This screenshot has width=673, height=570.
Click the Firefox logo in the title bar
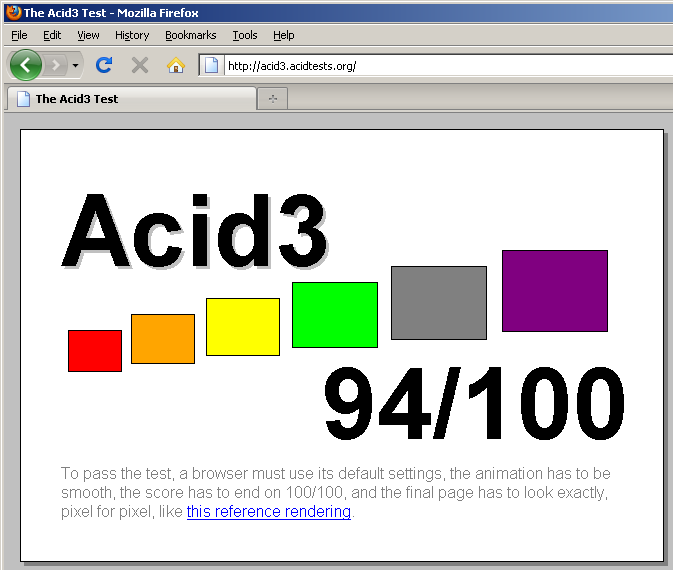click(x=13, y=12)
